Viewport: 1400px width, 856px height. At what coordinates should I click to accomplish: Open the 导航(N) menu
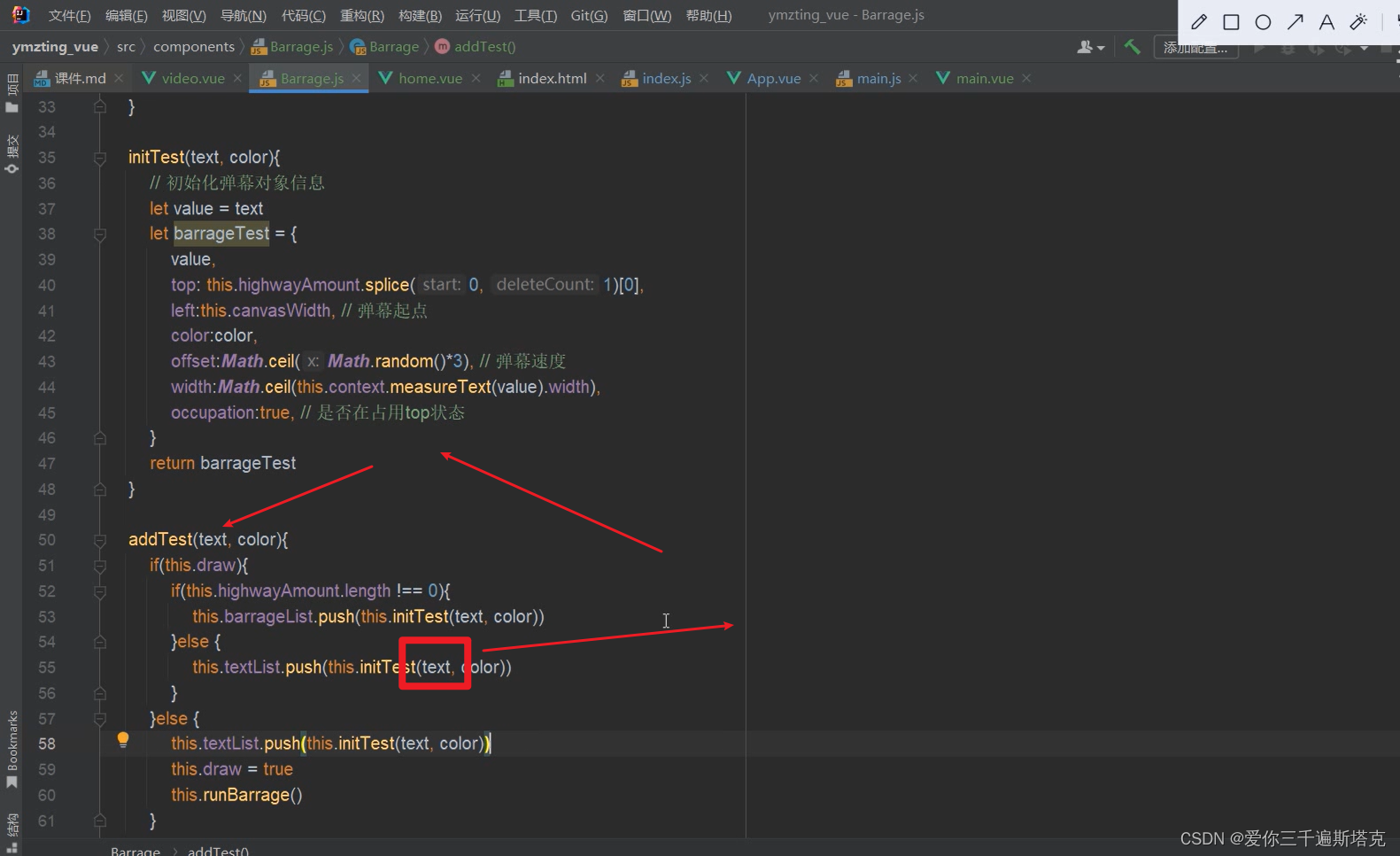click(243, 16)
